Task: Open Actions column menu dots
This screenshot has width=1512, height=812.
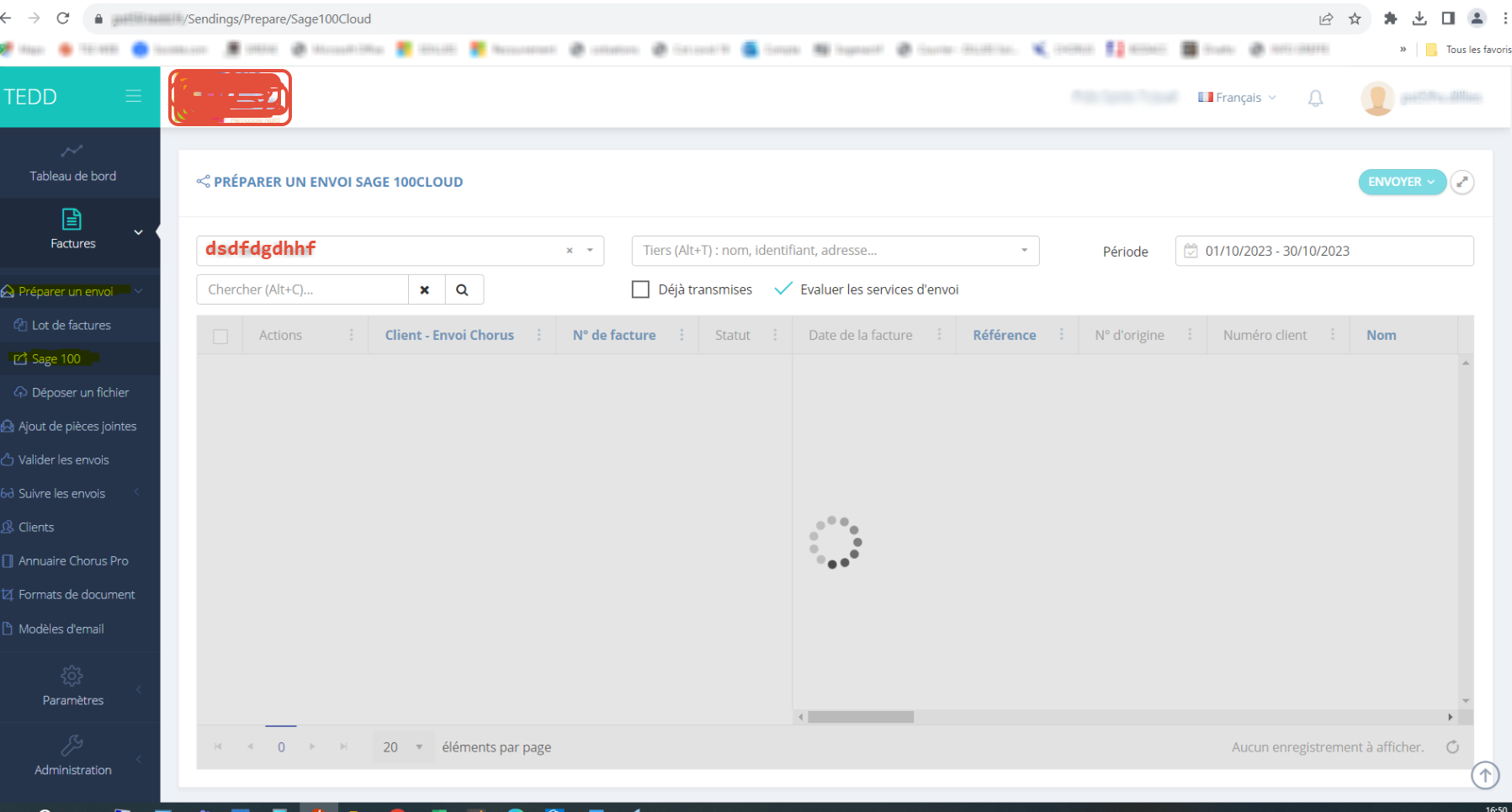Action: [352, 335]
